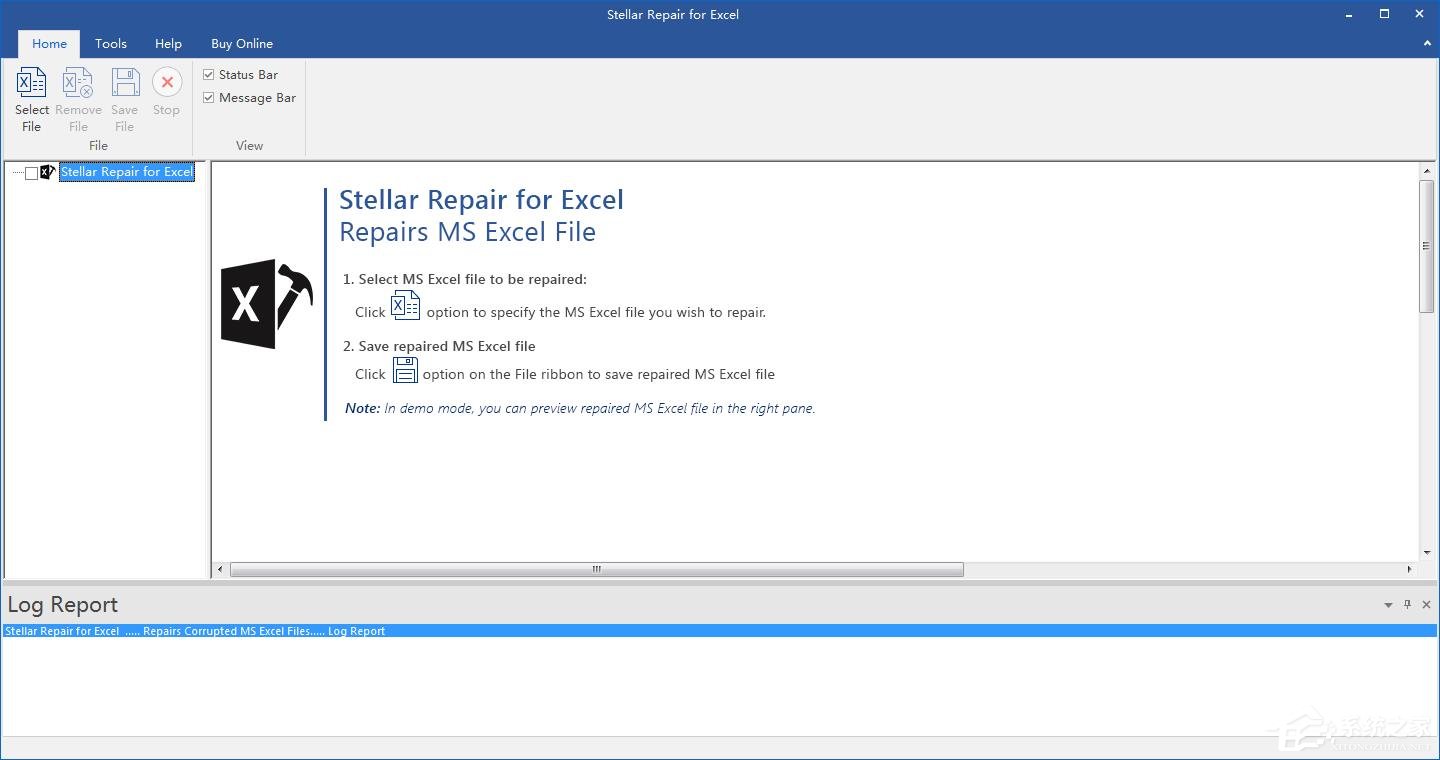Maximize the Stellar Repair window
Image resolution: width=1440 pixels, height=760 pixels.
1385,14
